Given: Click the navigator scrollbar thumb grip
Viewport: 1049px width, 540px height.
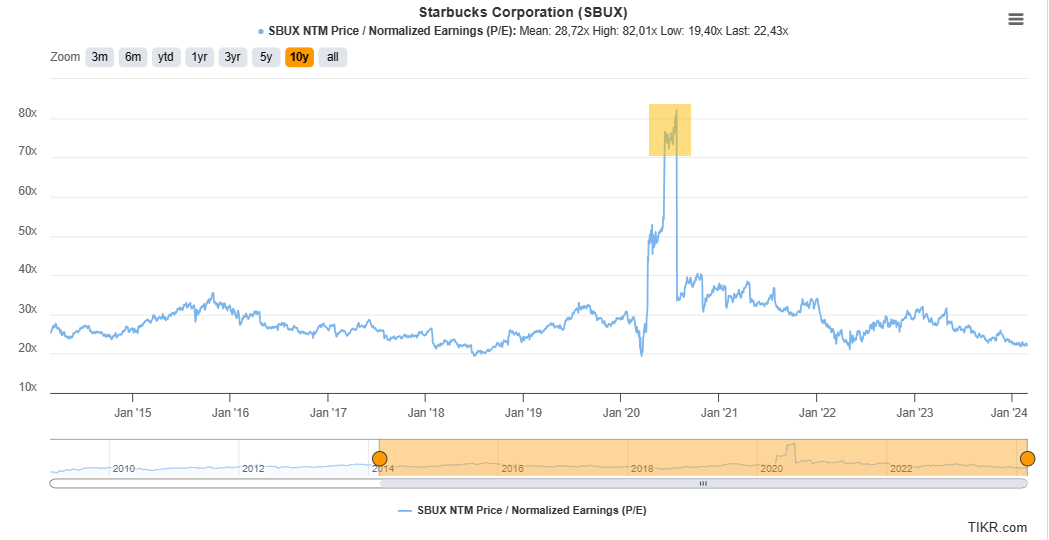Looking at the screenshot, I should 703,482.
